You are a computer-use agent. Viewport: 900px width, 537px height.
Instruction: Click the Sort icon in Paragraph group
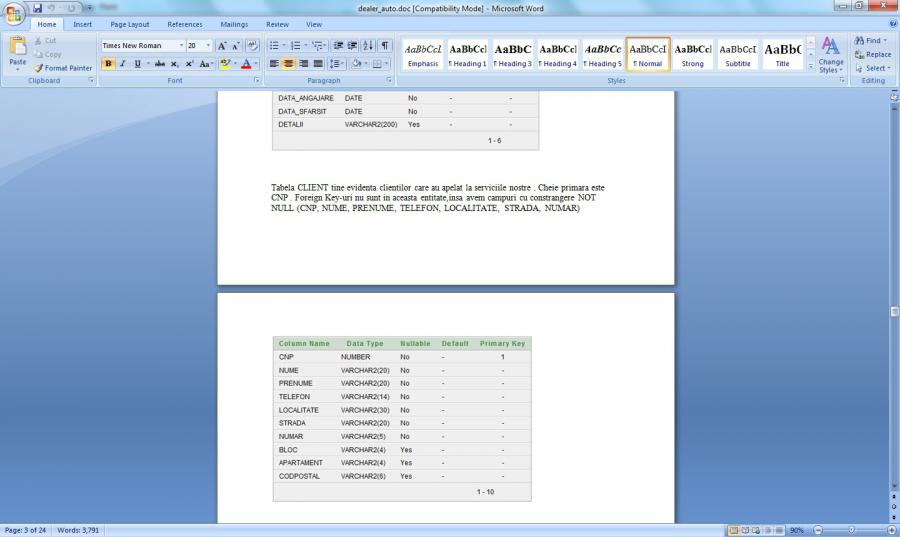point(369,46)
